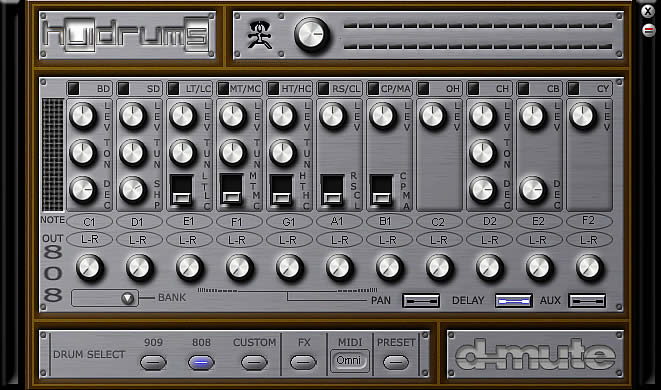Open the MIDI Omni channel selector
Screen dimensions: 661x390
[x=349, y=360]
